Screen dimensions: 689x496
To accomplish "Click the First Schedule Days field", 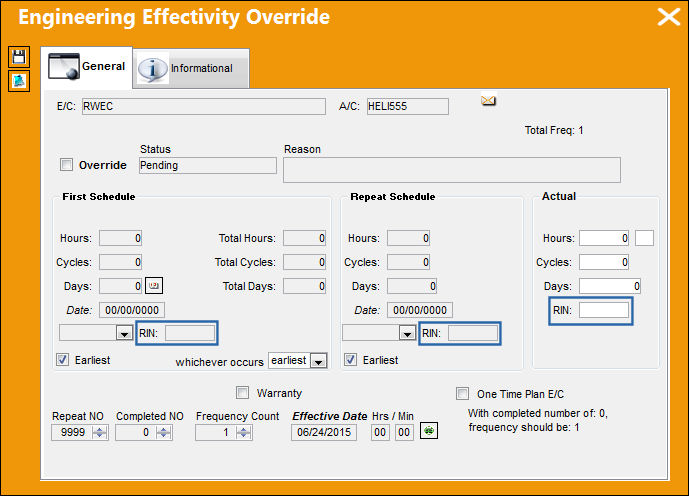I will (x=120, y=286).
